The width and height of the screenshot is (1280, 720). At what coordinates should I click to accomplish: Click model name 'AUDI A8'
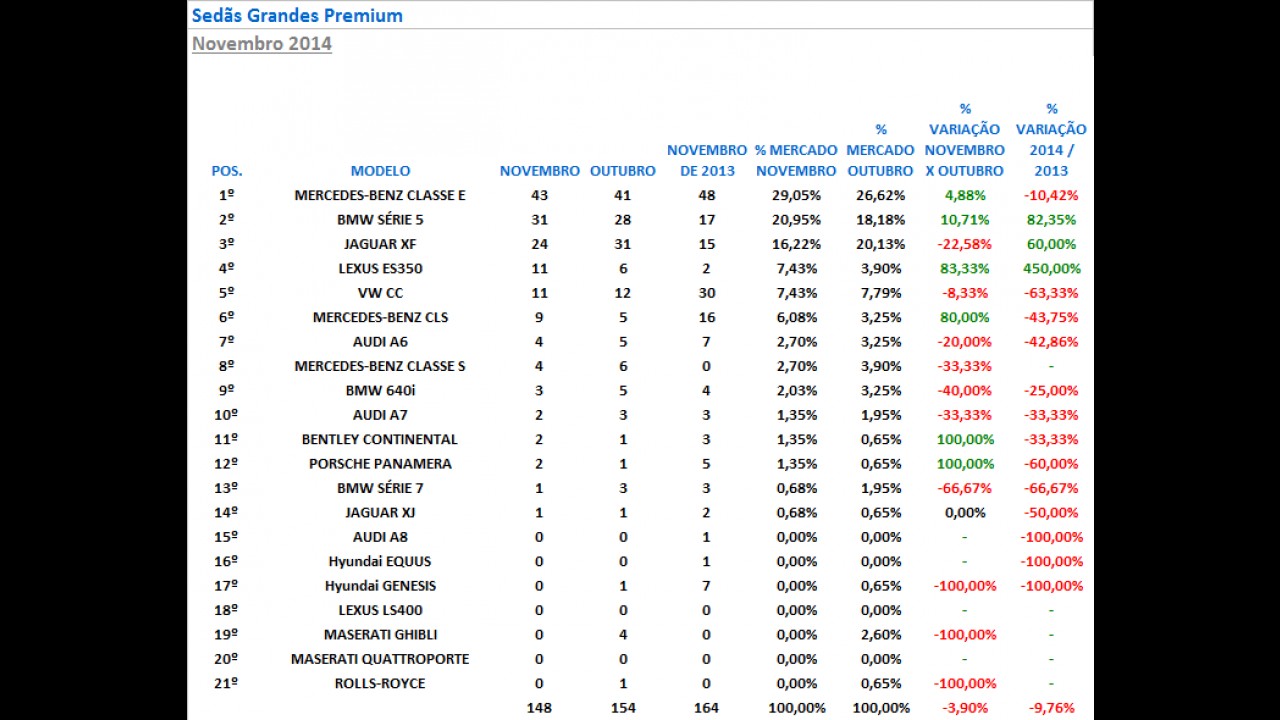[x=380, y=537]
